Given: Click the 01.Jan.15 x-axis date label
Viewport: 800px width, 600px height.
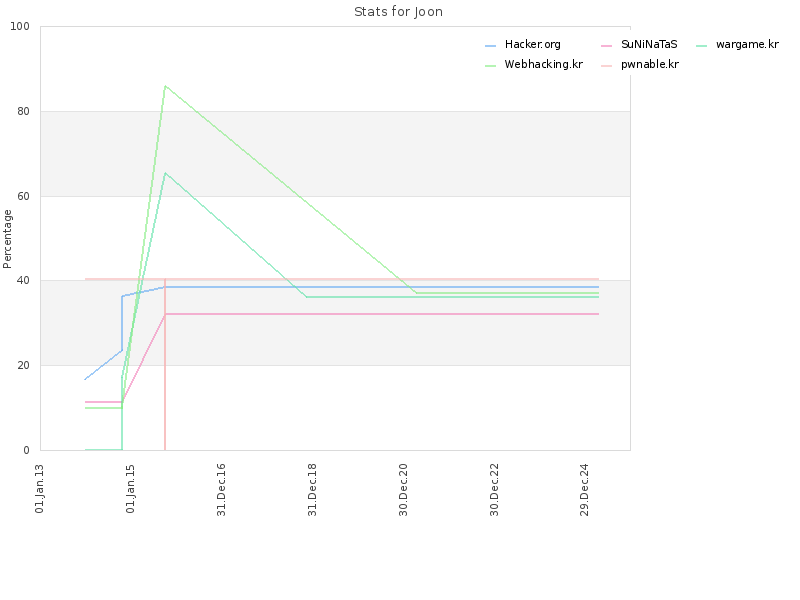Looking at the screenshot, I should click(130, 489).
